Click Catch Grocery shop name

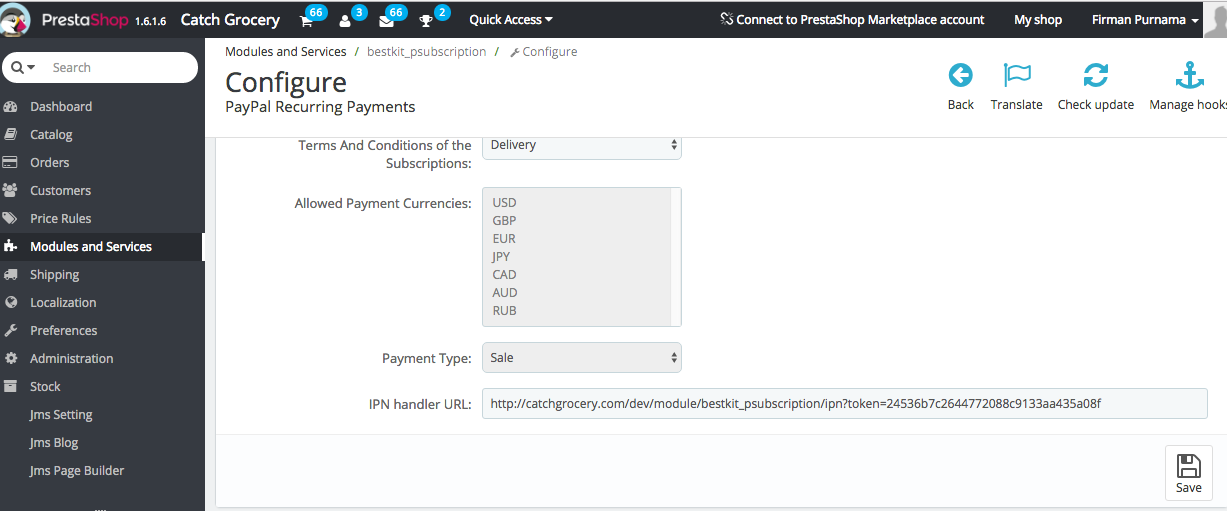point(228,20)
